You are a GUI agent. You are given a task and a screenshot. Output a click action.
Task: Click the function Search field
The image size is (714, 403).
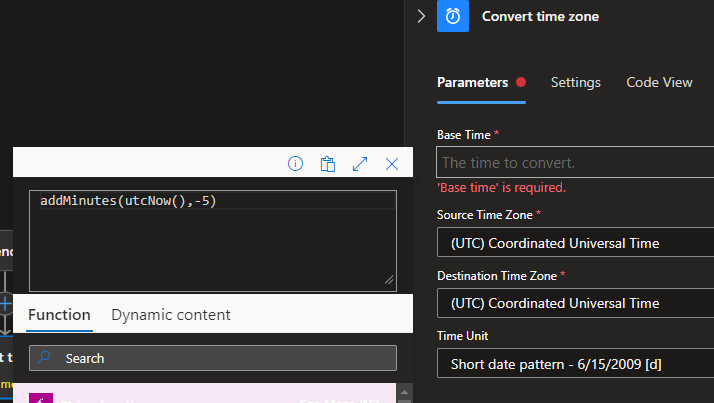pyautogui.click(x=225, y=358)
